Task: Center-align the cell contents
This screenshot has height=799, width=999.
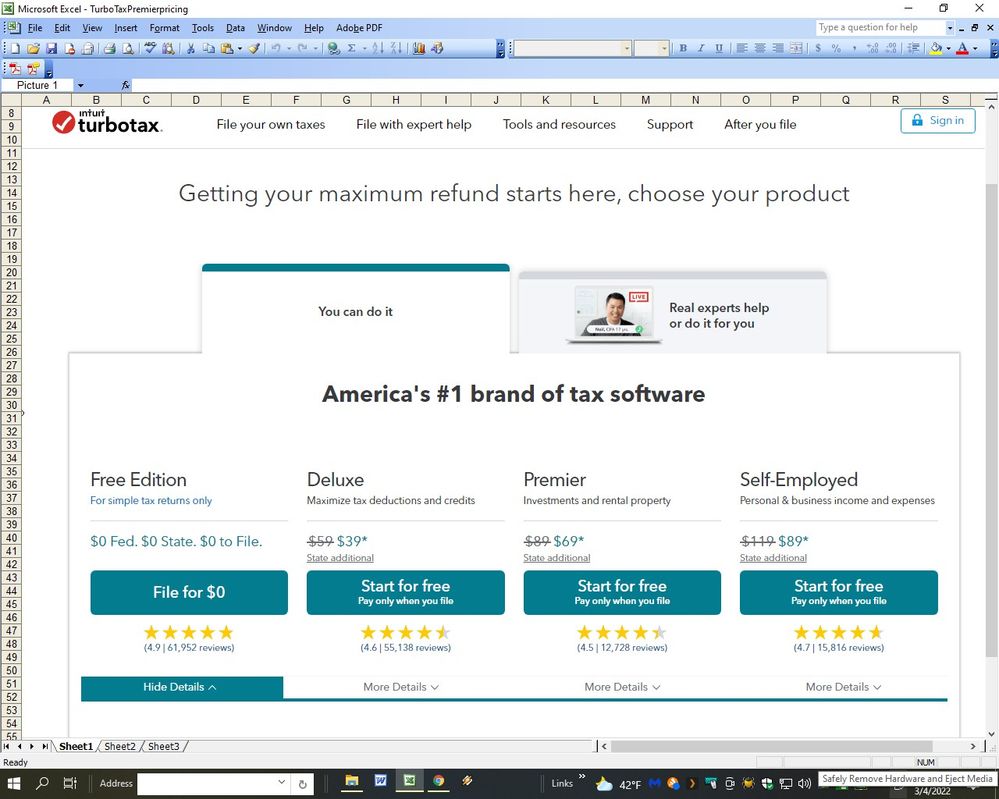Action: [760, 48]
